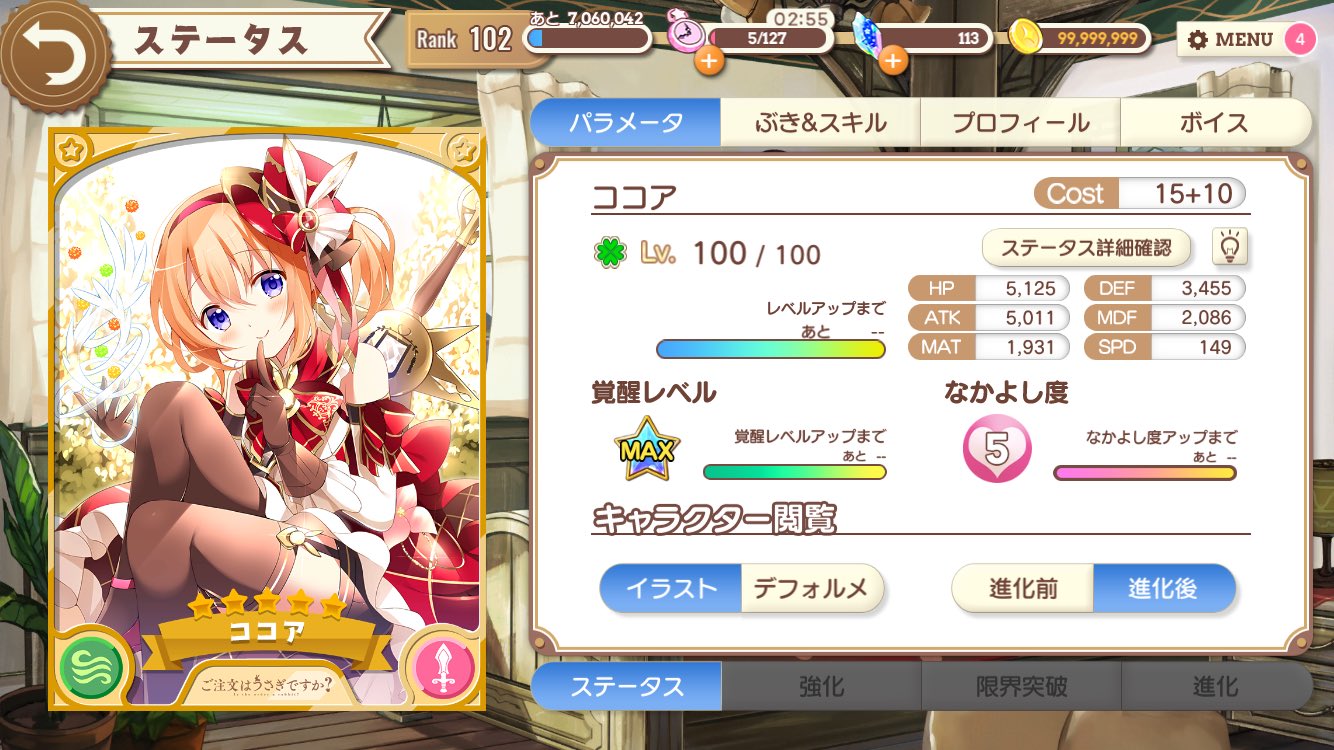Image resolution: width=1334 pixels, height=750 pixels.
Task: Tap the pink heart level 5 icon
Action: (x=996, y=450)
